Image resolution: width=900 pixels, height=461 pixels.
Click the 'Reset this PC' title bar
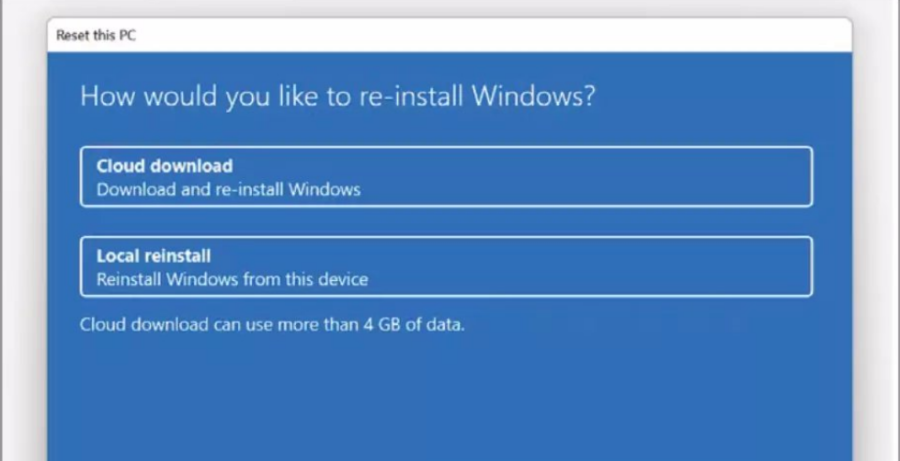tap(450, 35)
